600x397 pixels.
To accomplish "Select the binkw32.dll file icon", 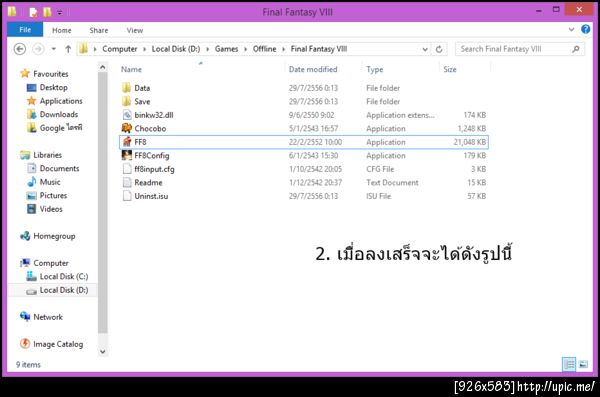I will pos(127,114).
